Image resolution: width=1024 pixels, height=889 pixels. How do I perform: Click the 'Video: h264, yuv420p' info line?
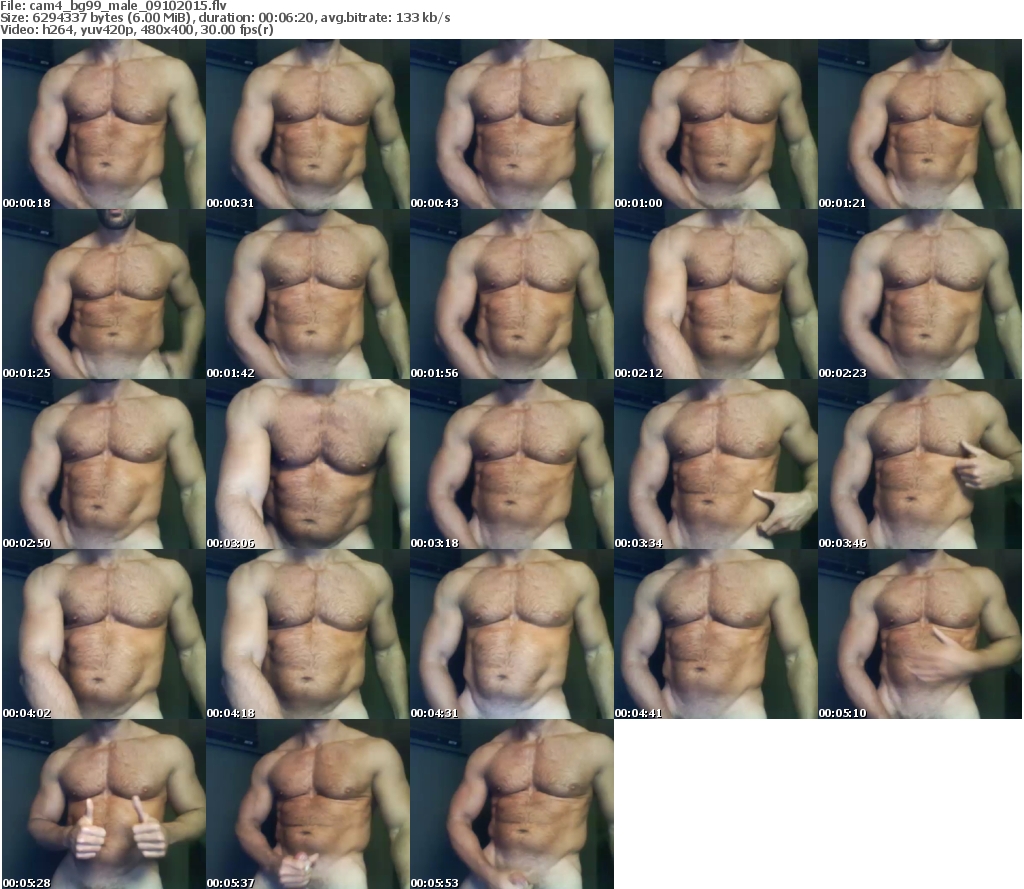point(136,29)
